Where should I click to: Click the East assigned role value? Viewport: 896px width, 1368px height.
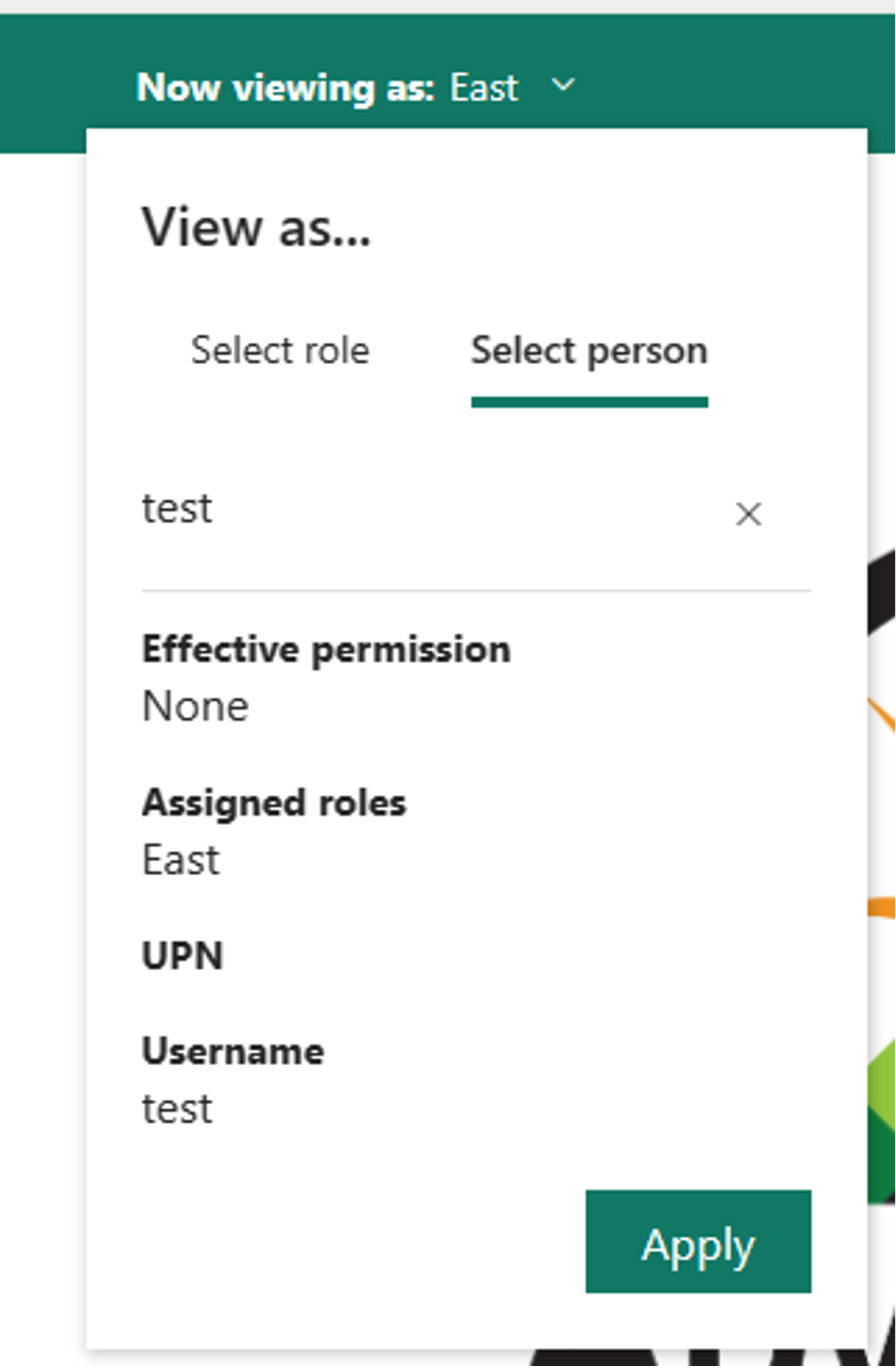(181, 860)
